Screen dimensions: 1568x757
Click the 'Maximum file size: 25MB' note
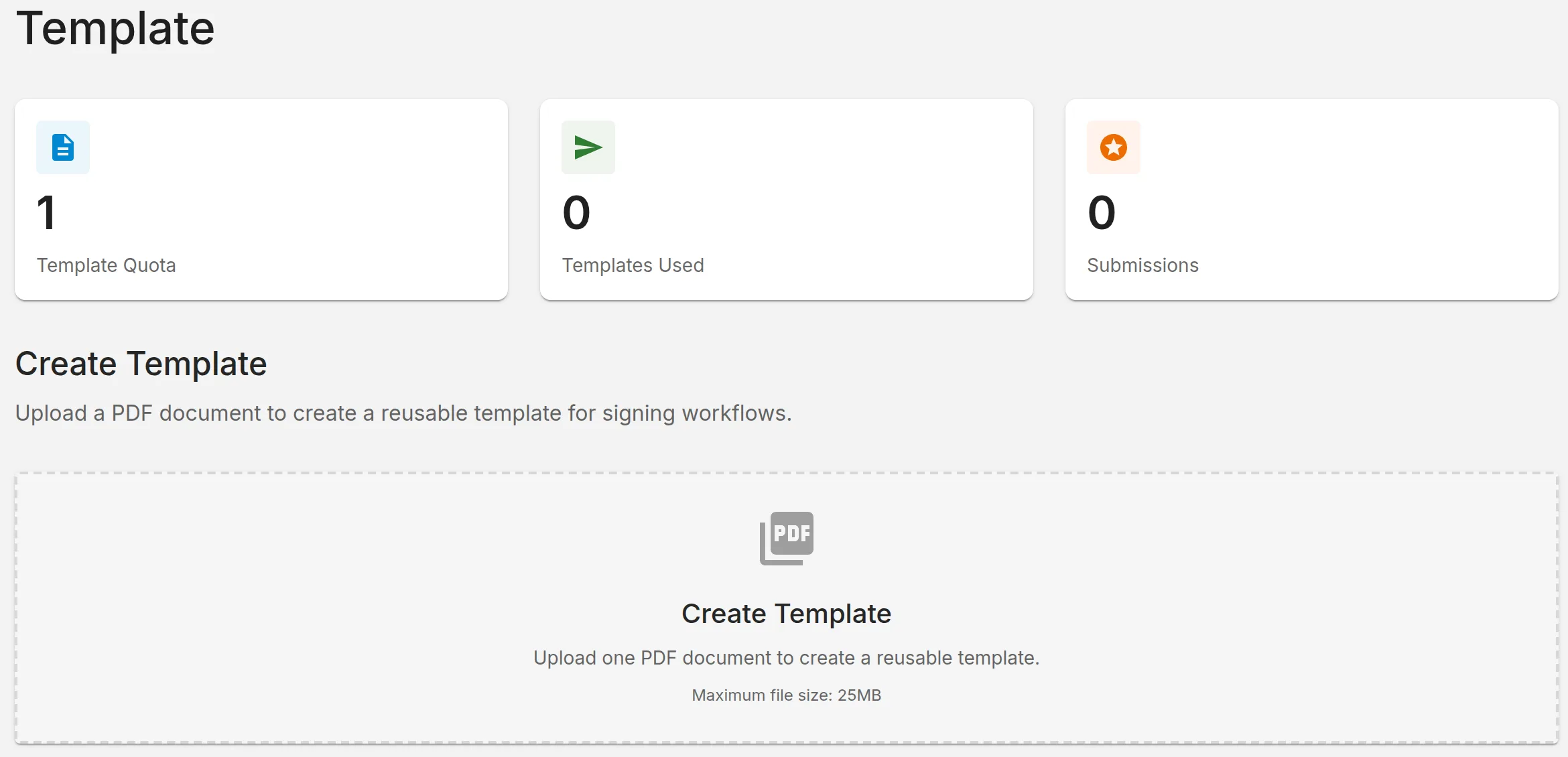[787, 695]
